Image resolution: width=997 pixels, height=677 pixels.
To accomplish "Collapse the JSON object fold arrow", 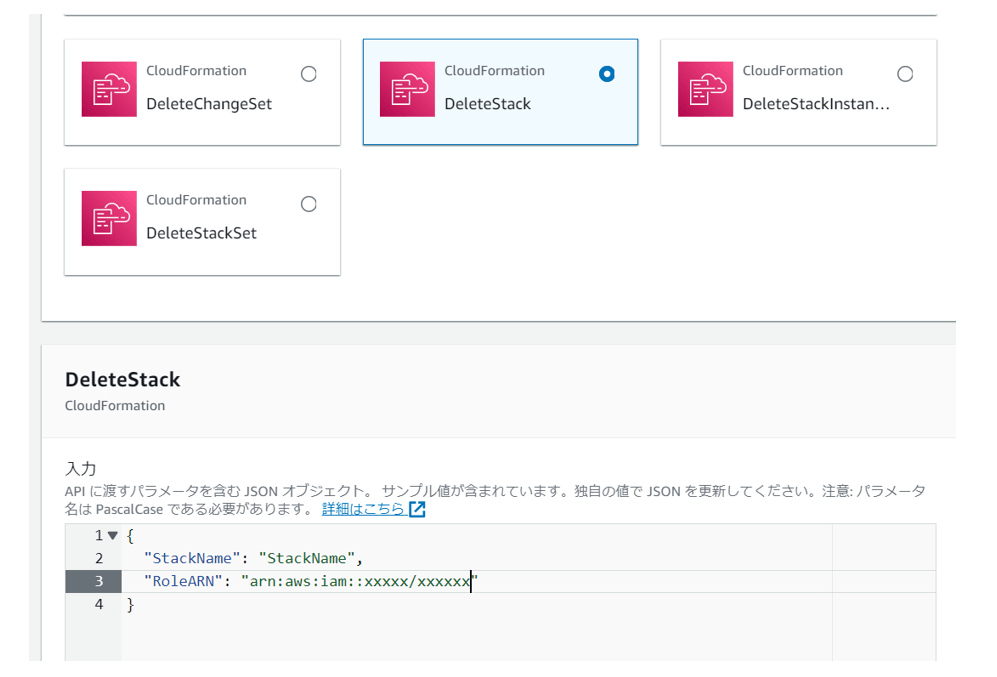I will (113, 536).
